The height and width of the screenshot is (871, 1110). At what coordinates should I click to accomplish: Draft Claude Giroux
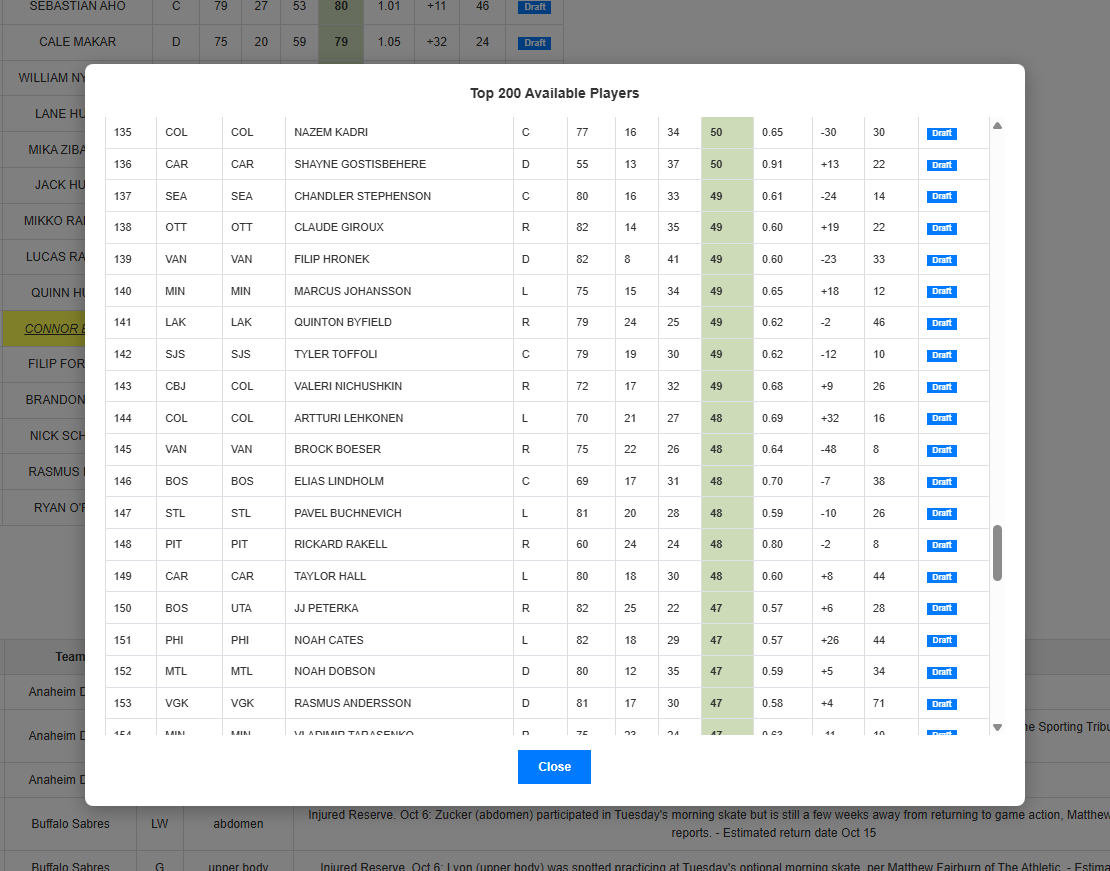[942, 228]
